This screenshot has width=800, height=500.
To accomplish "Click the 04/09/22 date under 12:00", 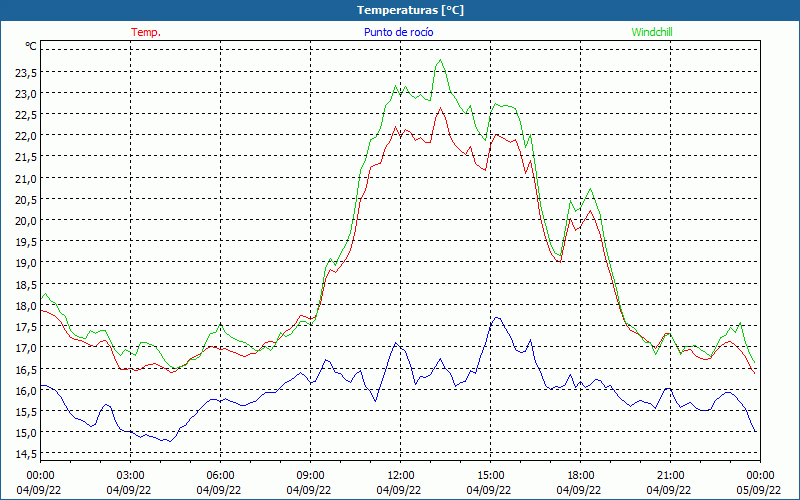I will point(399,490).
